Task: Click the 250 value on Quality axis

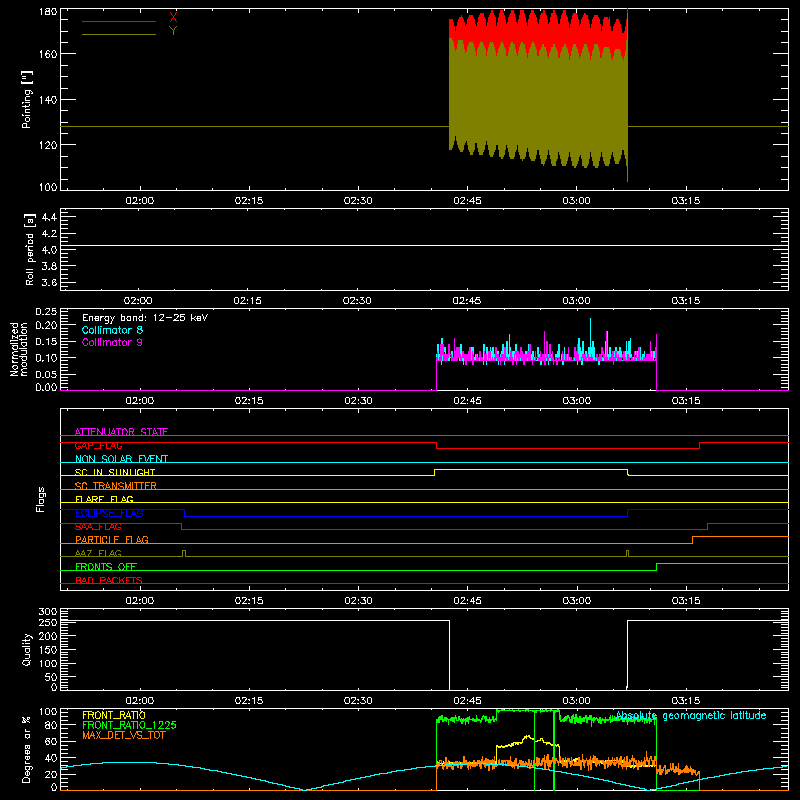Action: point(48,622)
